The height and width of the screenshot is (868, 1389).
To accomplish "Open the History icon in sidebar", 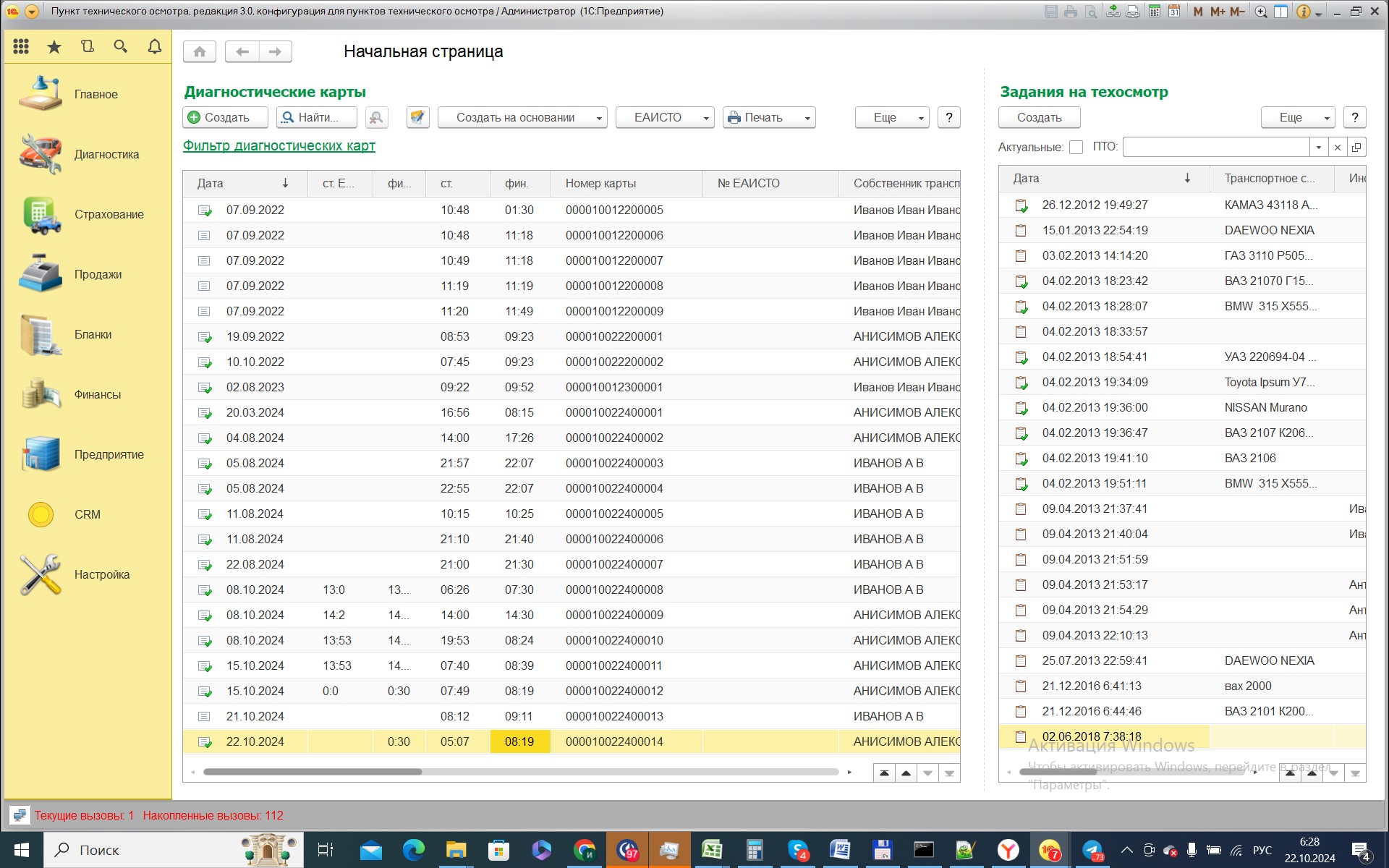I will click(x=88, y=46).
